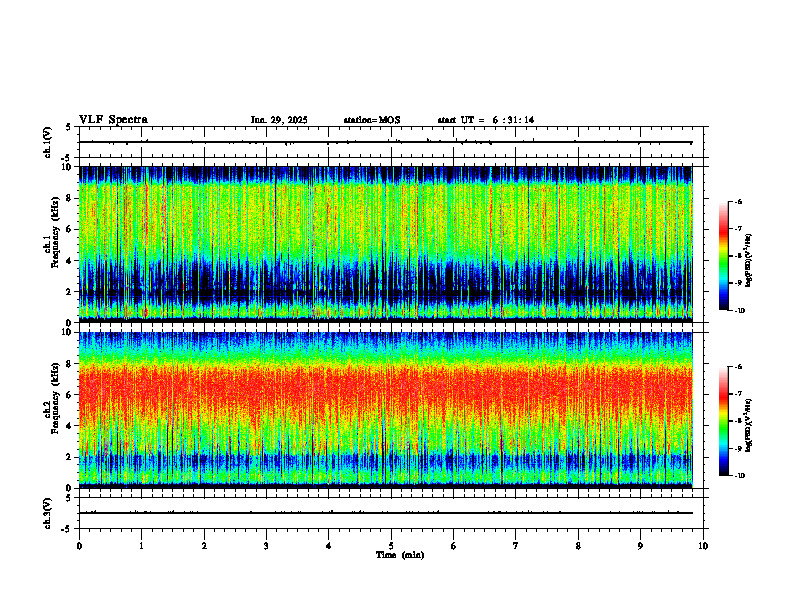Click the ch.2 colorbar log(PSD) unit label
This screenshot has width=792, height=612.
(x=749, y=426)
